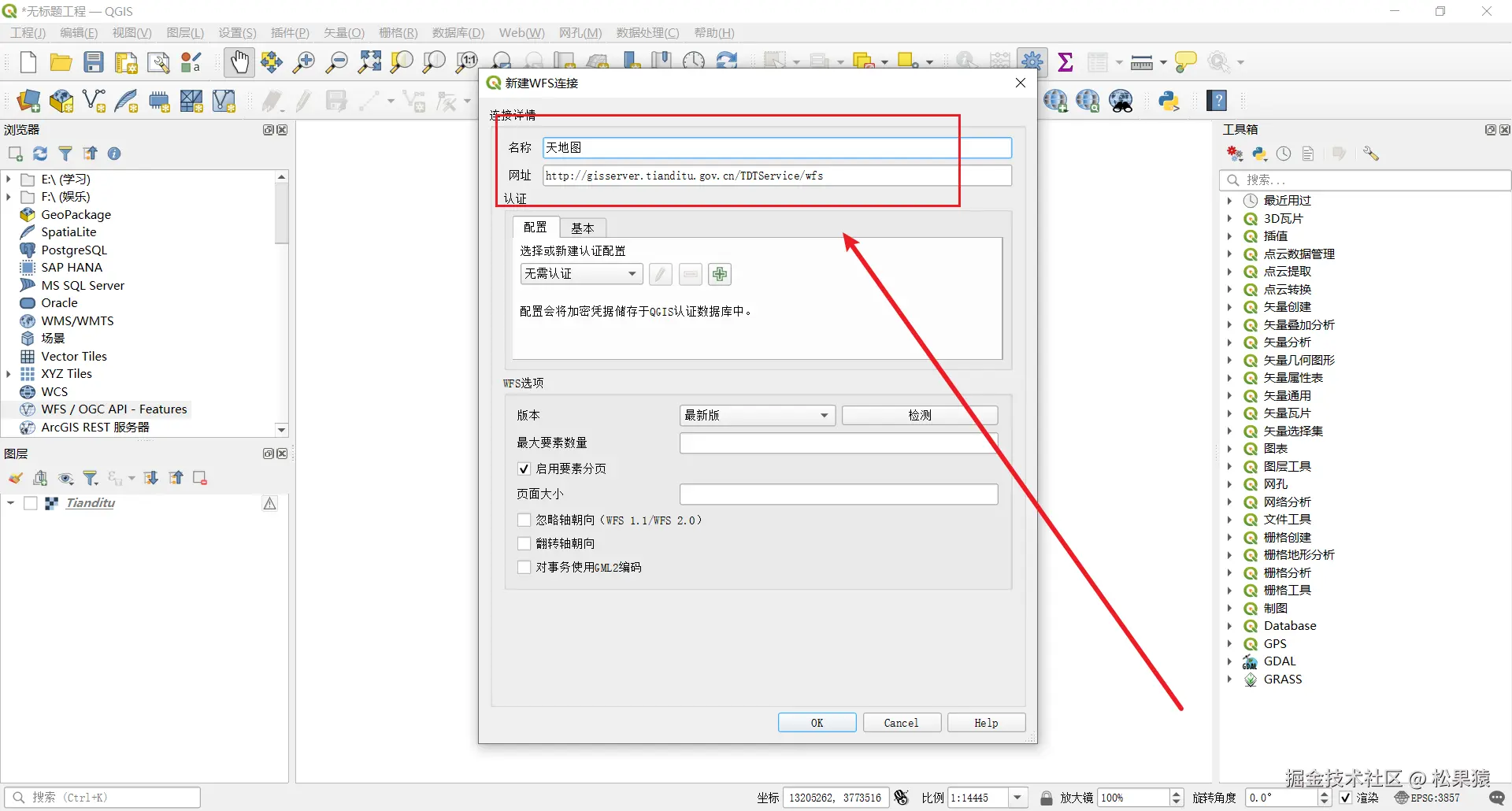Expand XYZ Tiles in Browser

click(9, 374)
